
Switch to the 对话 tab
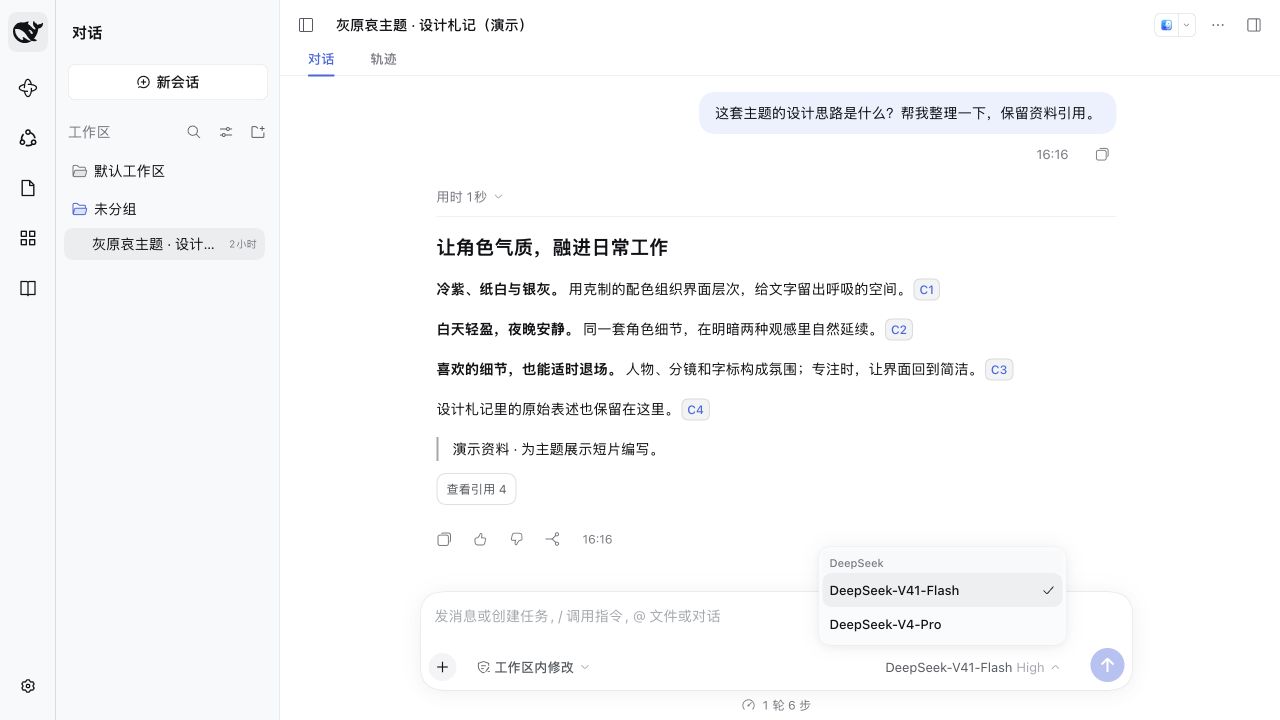(321, 59)
